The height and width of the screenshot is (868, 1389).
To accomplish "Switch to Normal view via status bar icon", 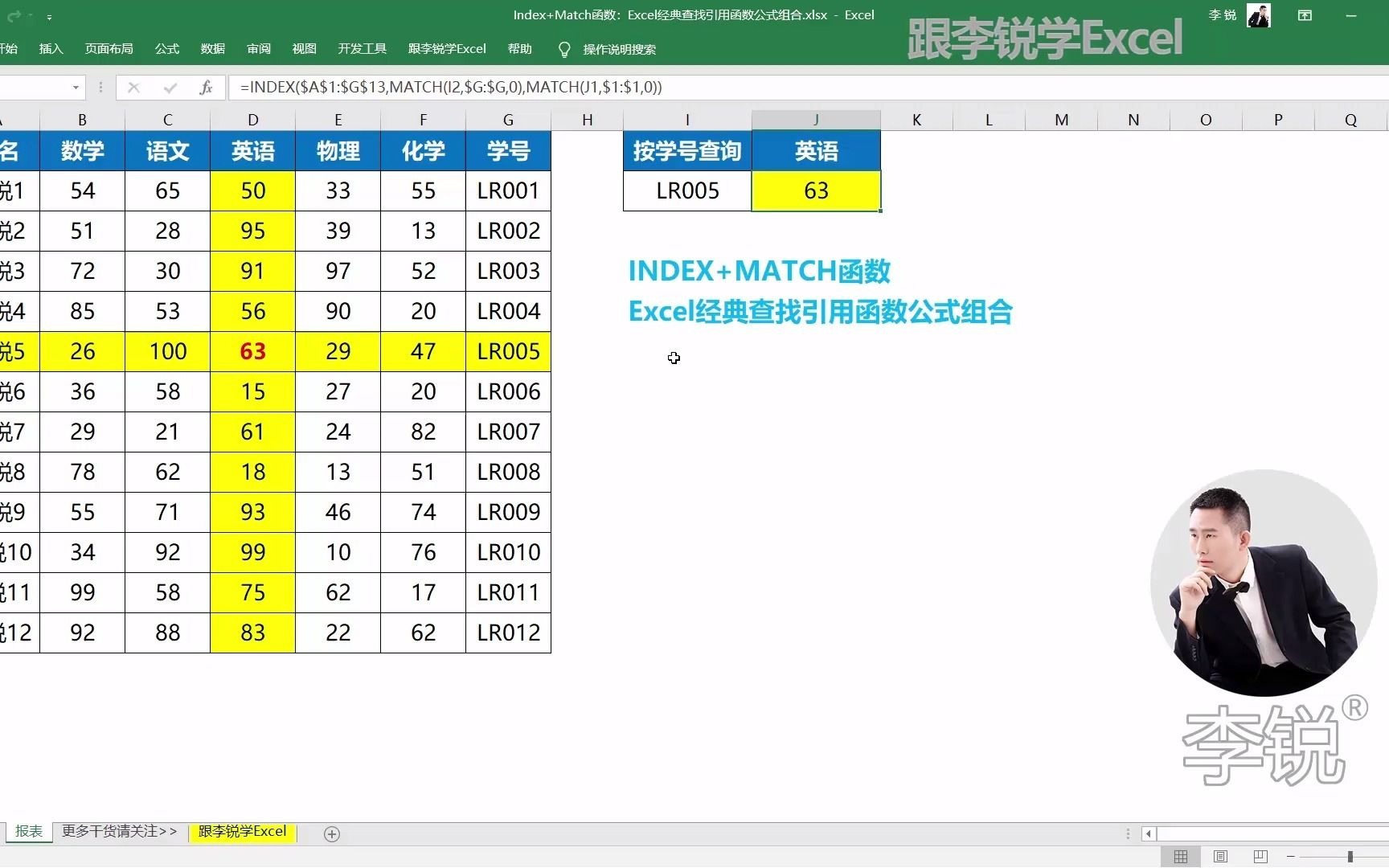I will (1180, 857).
